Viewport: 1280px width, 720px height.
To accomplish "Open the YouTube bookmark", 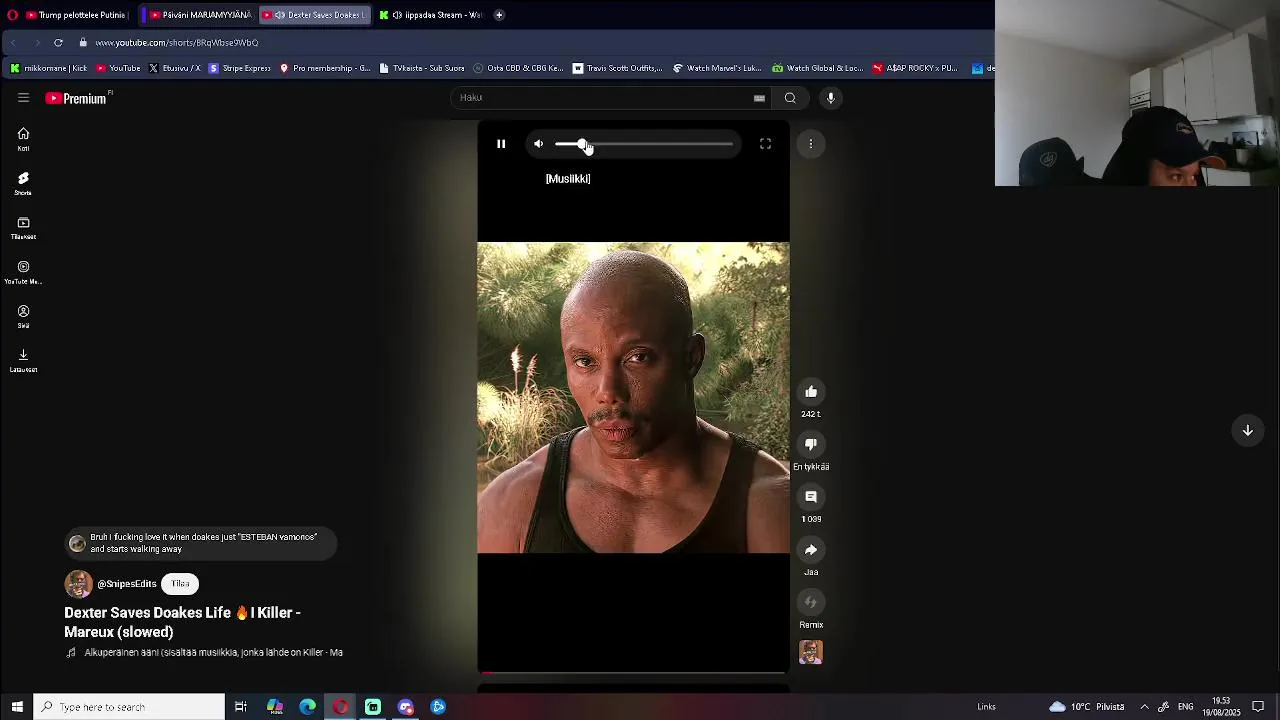I will [118, 68].
